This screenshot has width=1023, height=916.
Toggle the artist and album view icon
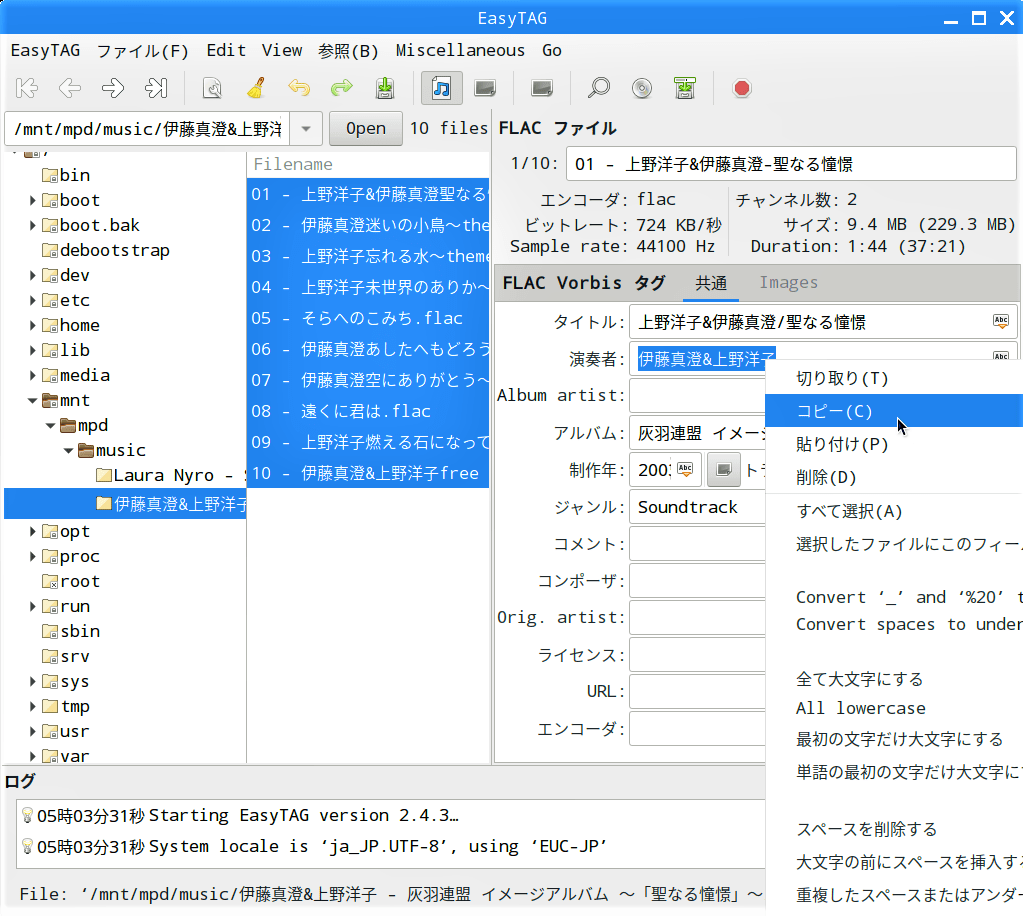[x=485, y=88]
